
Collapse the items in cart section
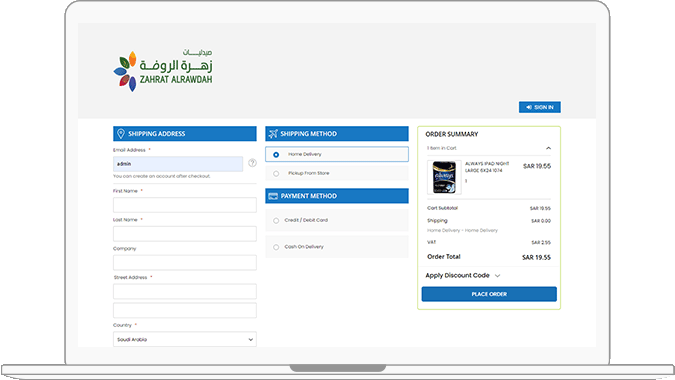click(548, 148)
